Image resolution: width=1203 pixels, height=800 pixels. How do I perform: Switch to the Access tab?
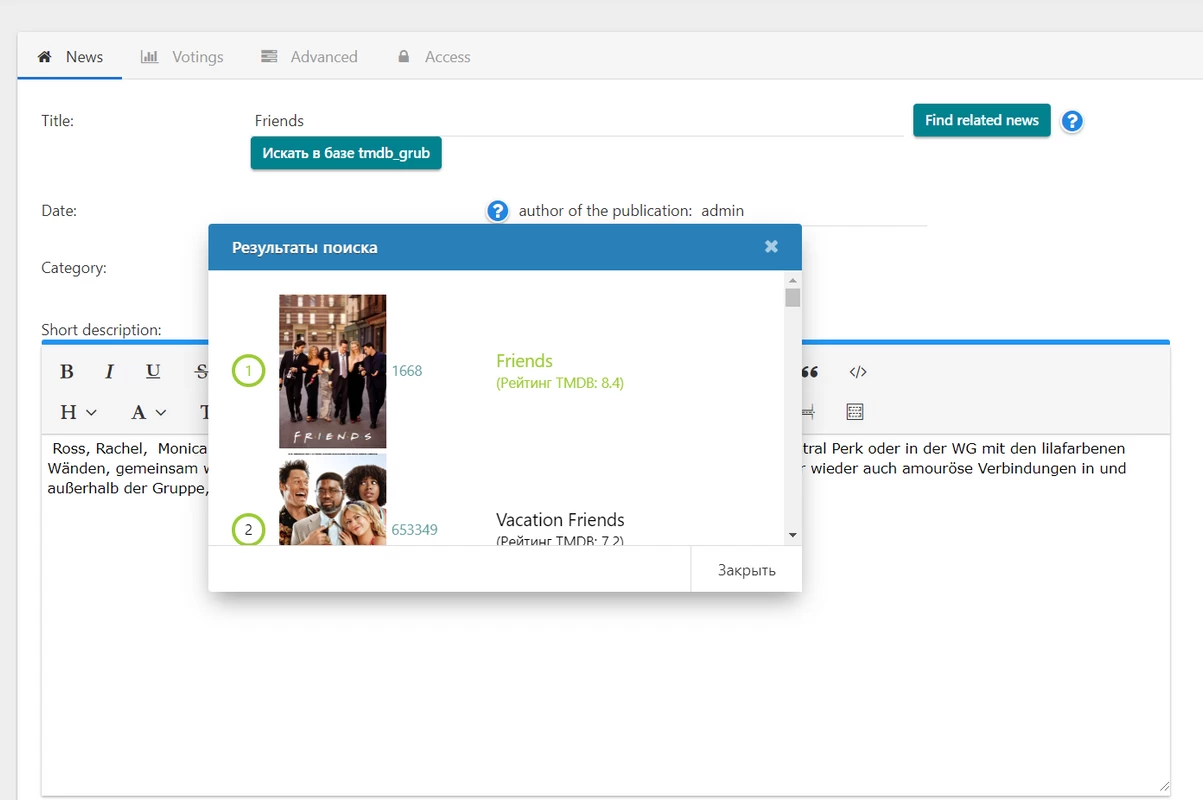point(434,57)
